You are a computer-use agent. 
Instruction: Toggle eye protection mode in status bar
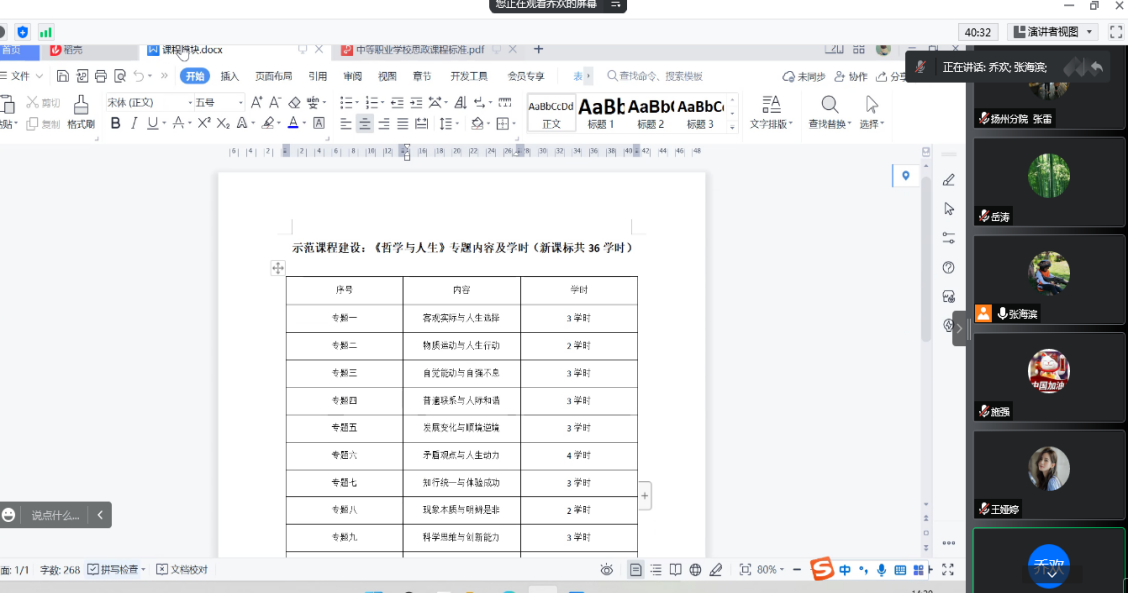[606, 570]
